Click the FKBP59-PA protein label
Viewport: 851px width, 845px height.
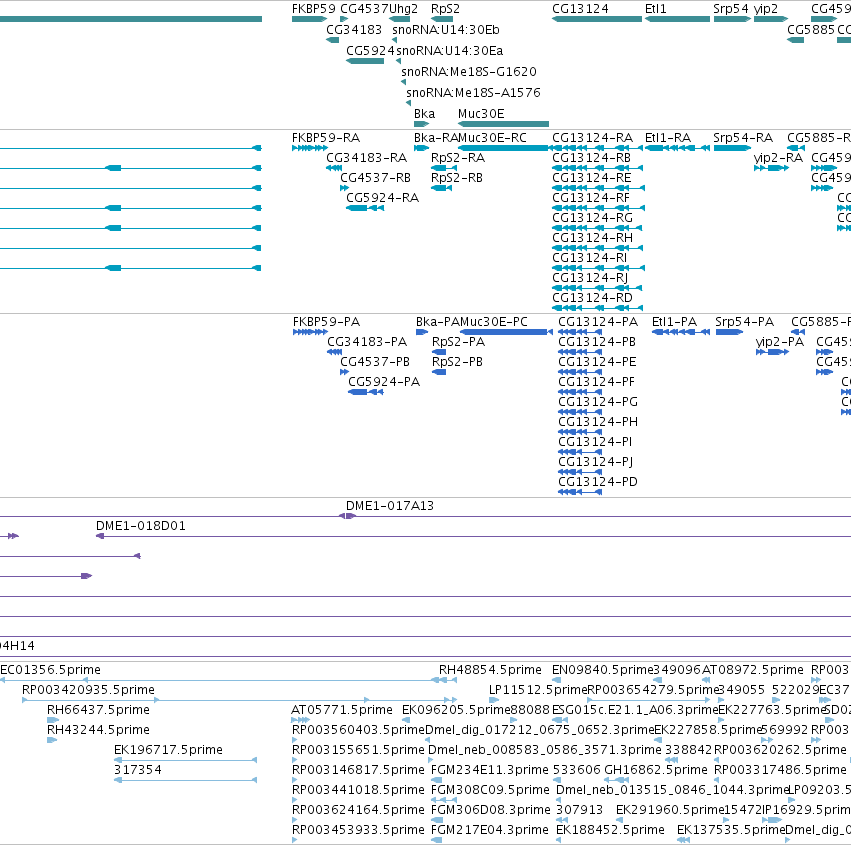(326, 322)
